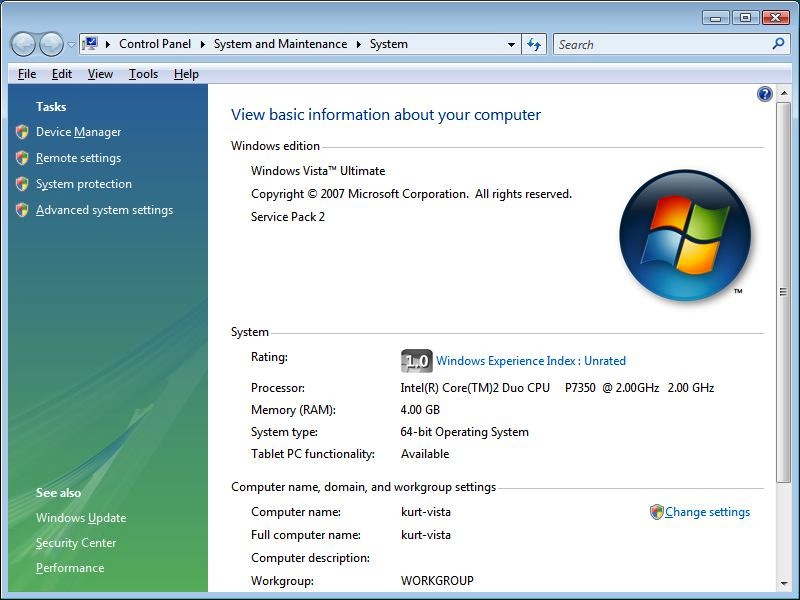Click the Intel Core 2 Duo processor value

(557, 388)
